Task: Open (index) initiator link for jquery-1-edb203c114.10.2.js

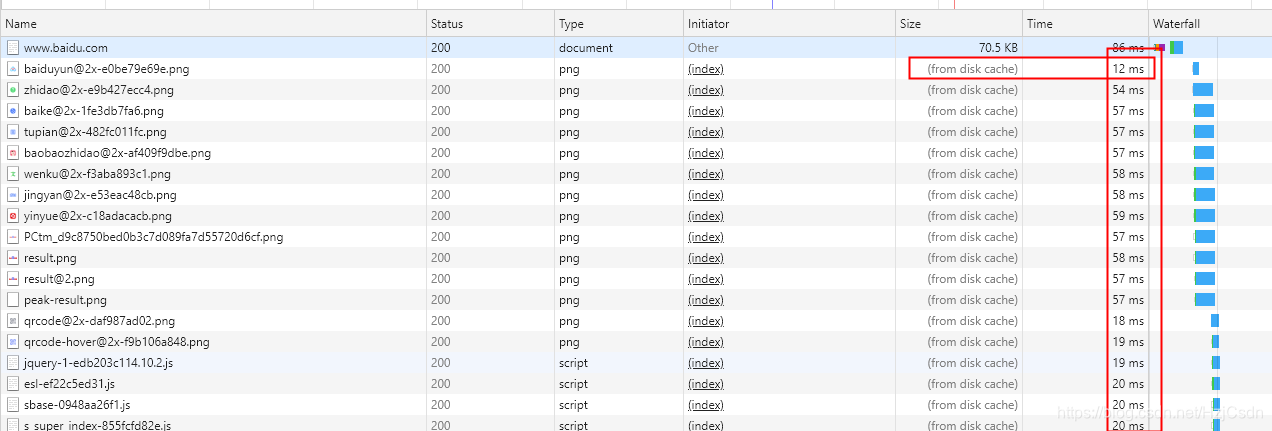Action: (706, 363)
